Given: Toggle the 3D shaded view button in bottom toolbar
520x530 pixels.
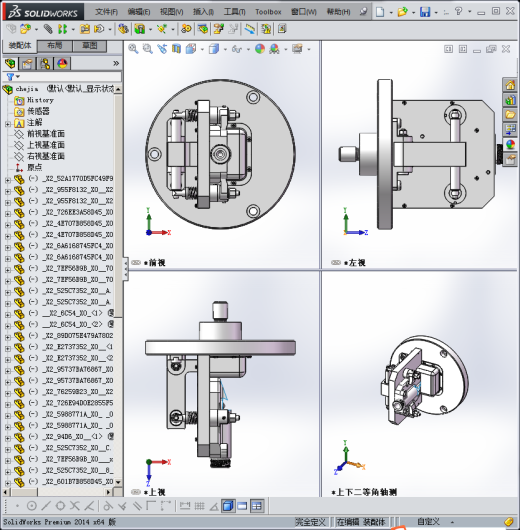Looking at the screenshot, I should pyautogui.click(x=228, y=506).
